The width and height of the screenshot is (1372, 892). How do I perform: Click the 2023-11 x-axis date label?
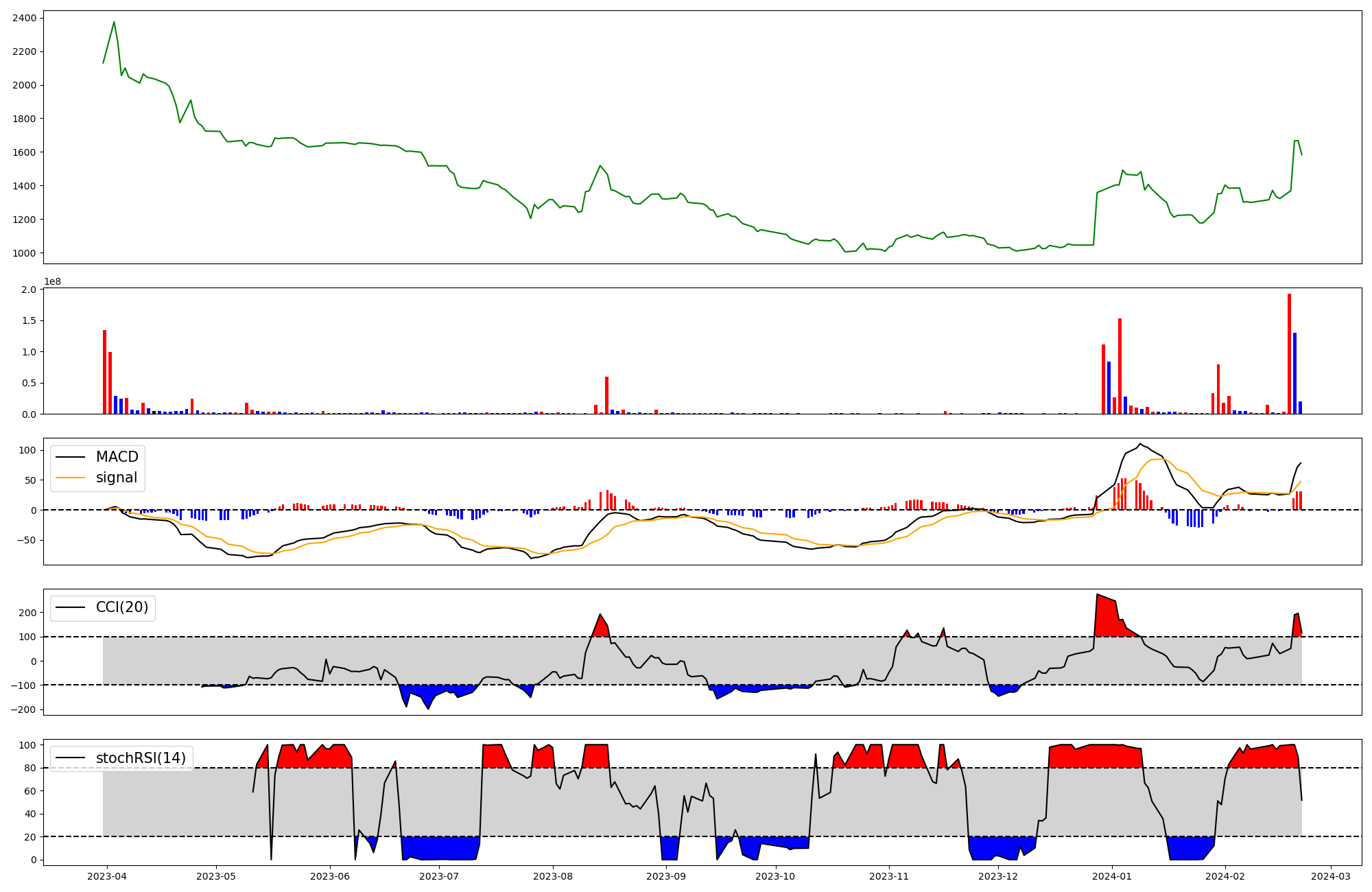pyautogui.click(x=889, y=876)
